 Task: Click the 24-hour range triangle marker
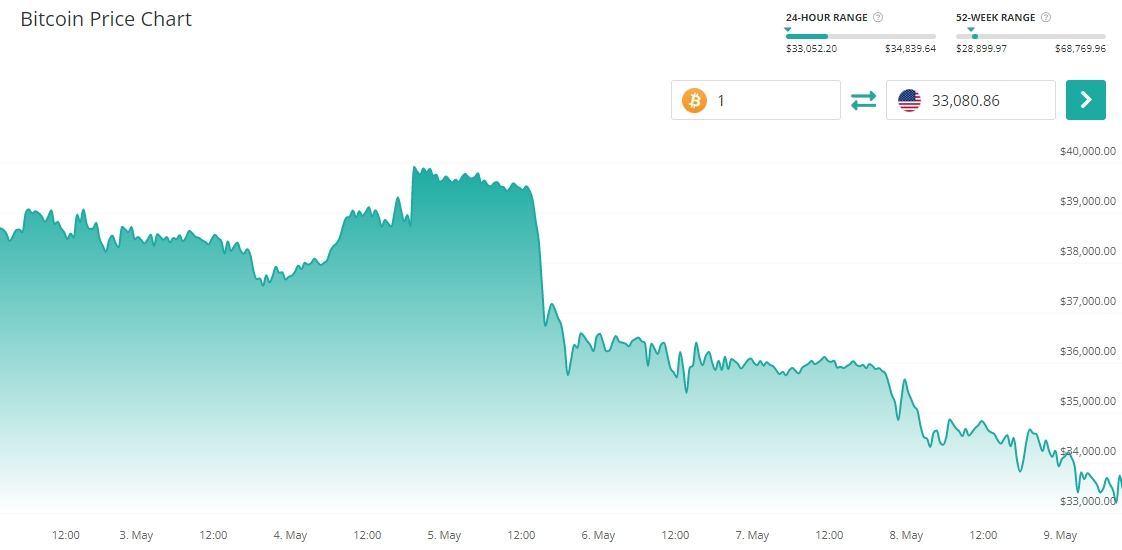(x=787, y=29)
